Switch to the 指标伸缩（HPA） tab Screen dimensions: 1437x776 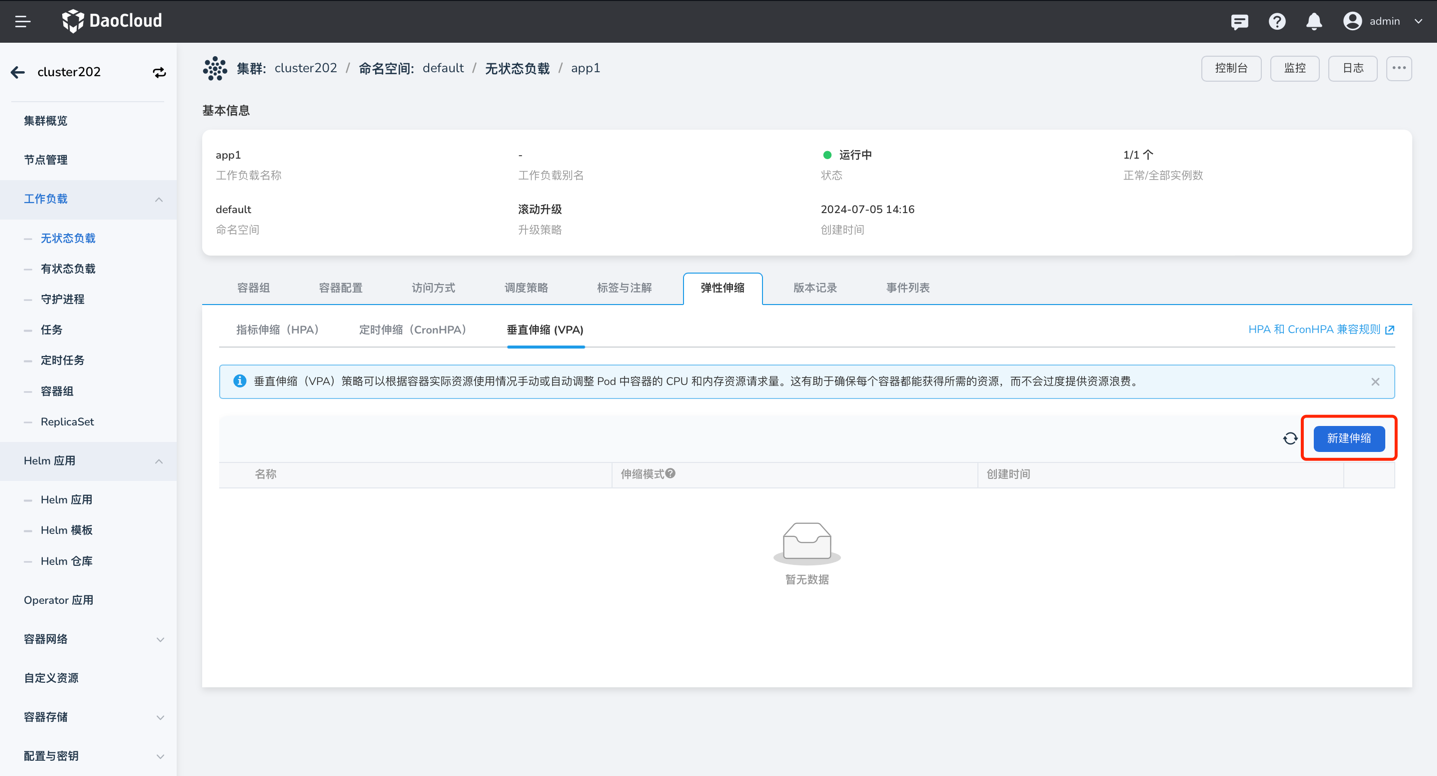pos(277,330)
